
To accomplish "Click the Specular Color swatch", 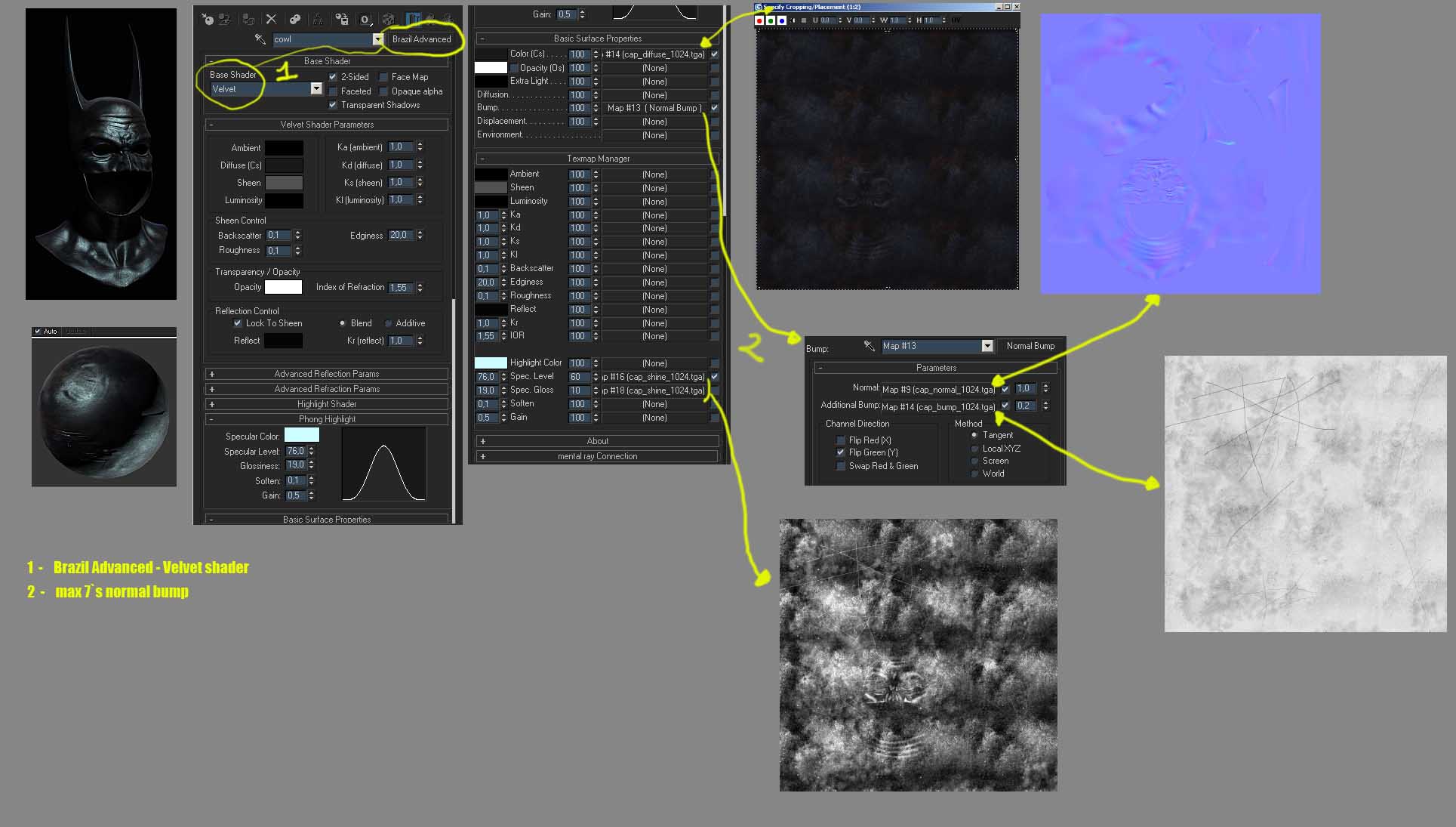I will click(x=301, y=436).
